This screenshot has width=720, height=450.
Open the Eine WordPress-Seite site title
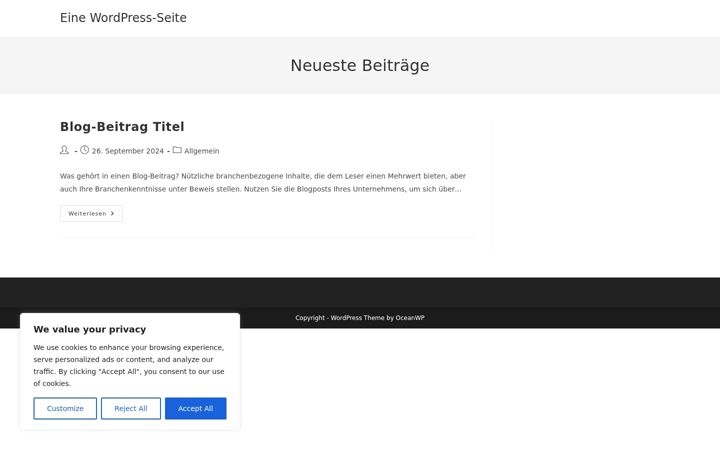123,17
